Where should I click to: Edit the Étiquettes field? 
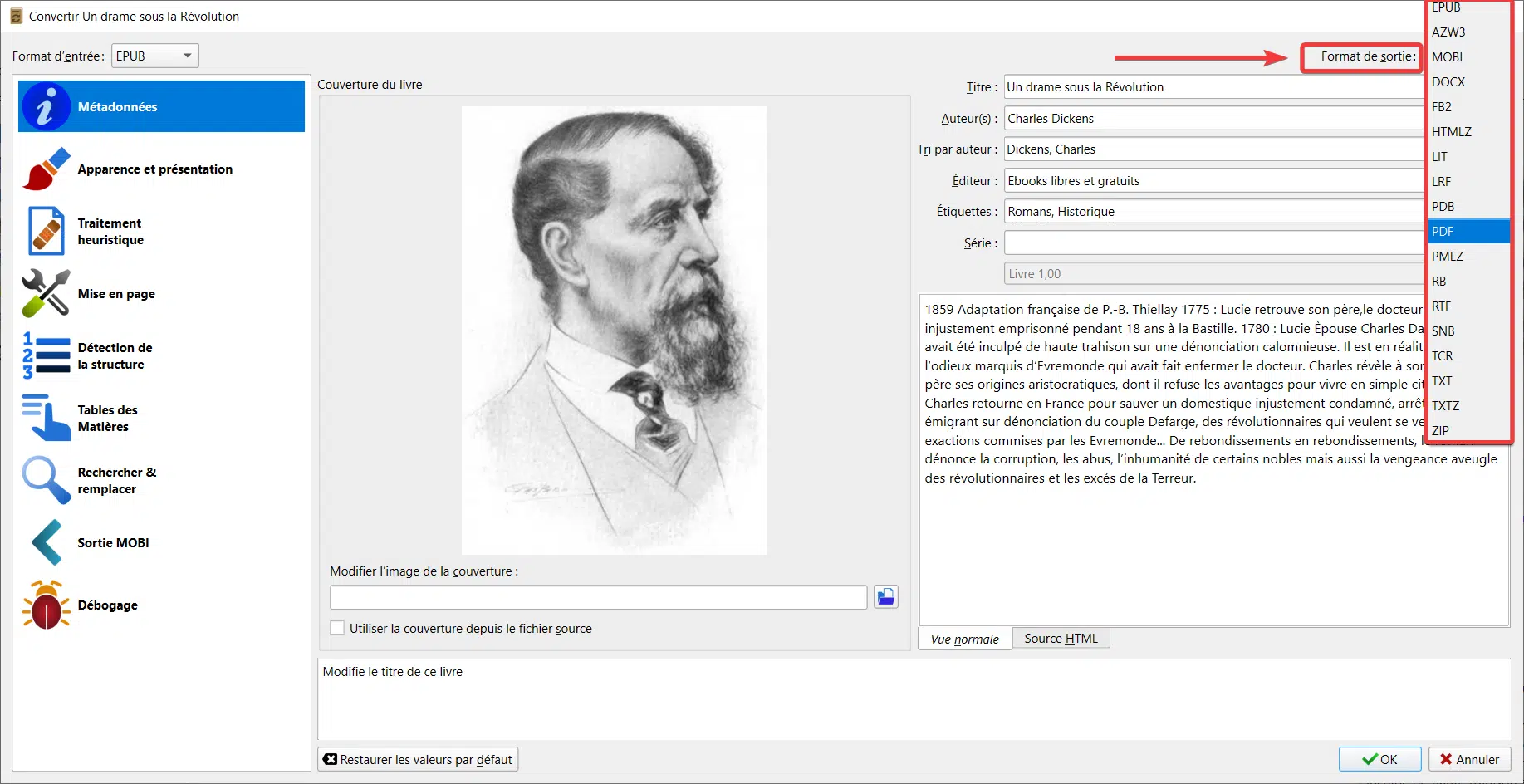(x=1214, y=212)
